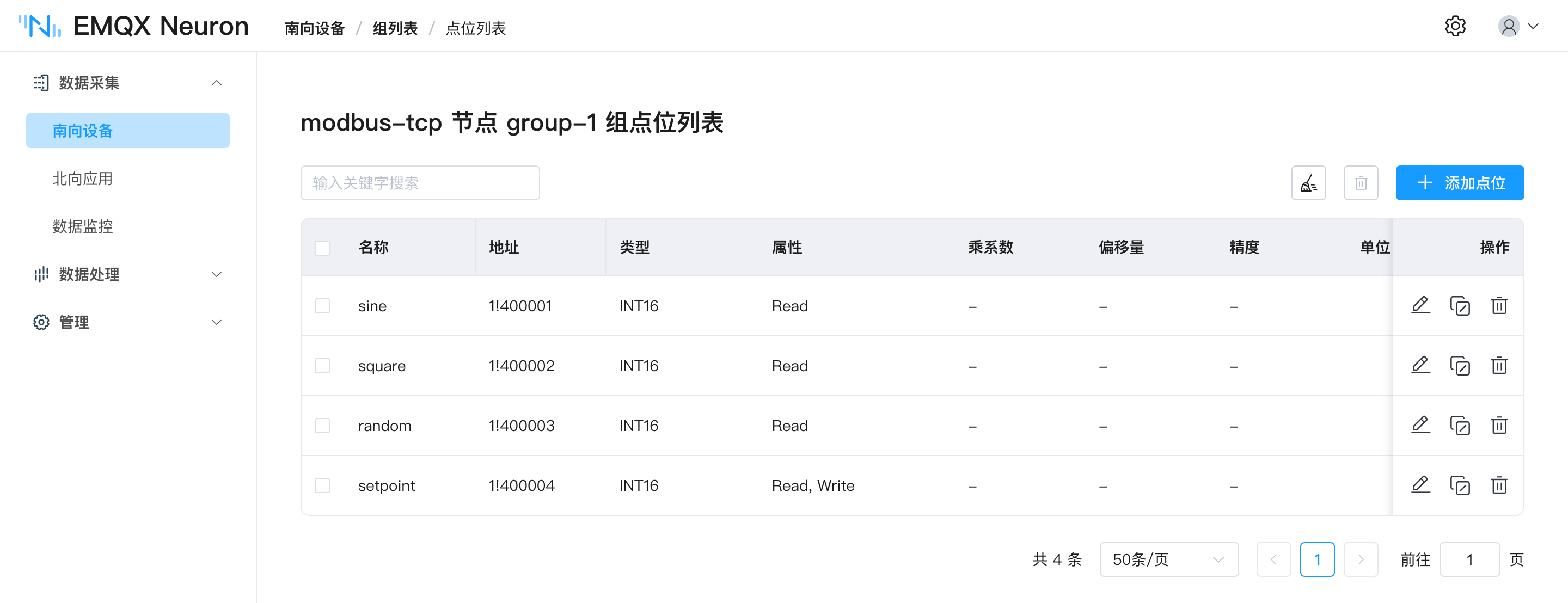Image resolution: width=1568 pixels, height=603 pixels.
Task: Go to the next page arrow
Action: [1361, 559]
